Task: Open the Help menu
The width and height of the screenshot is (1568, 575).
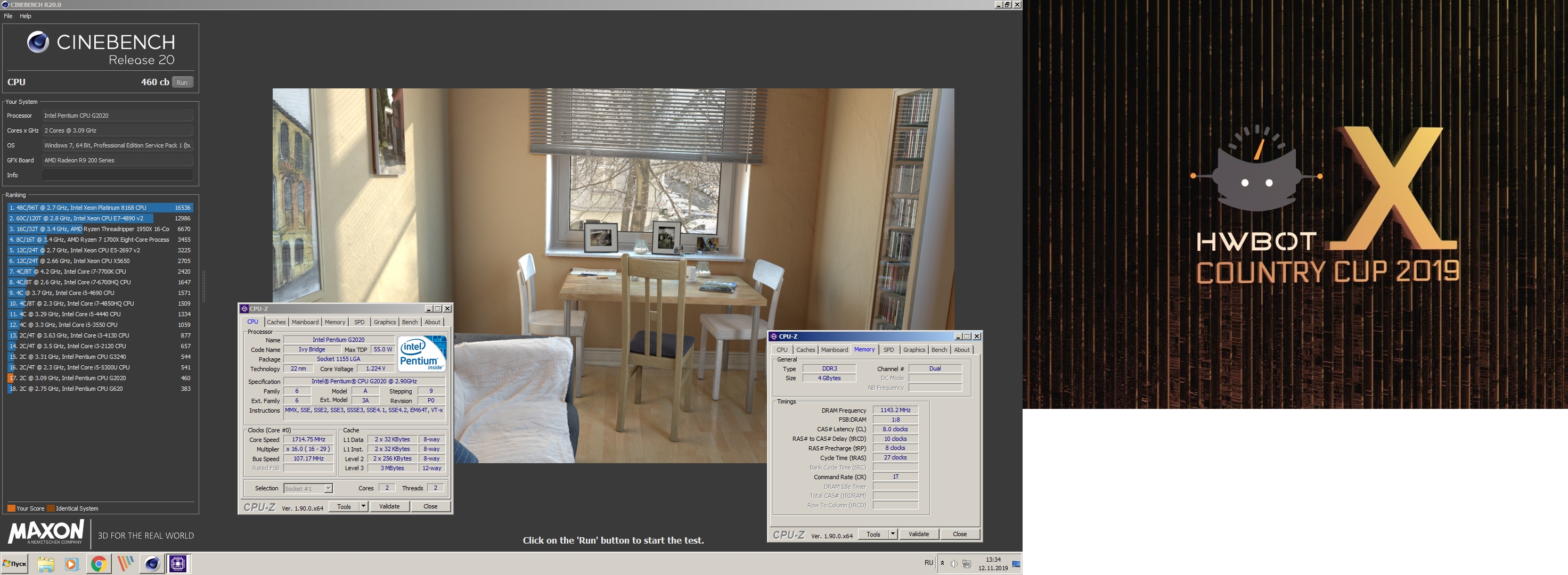Action: [x=25, y=16]
